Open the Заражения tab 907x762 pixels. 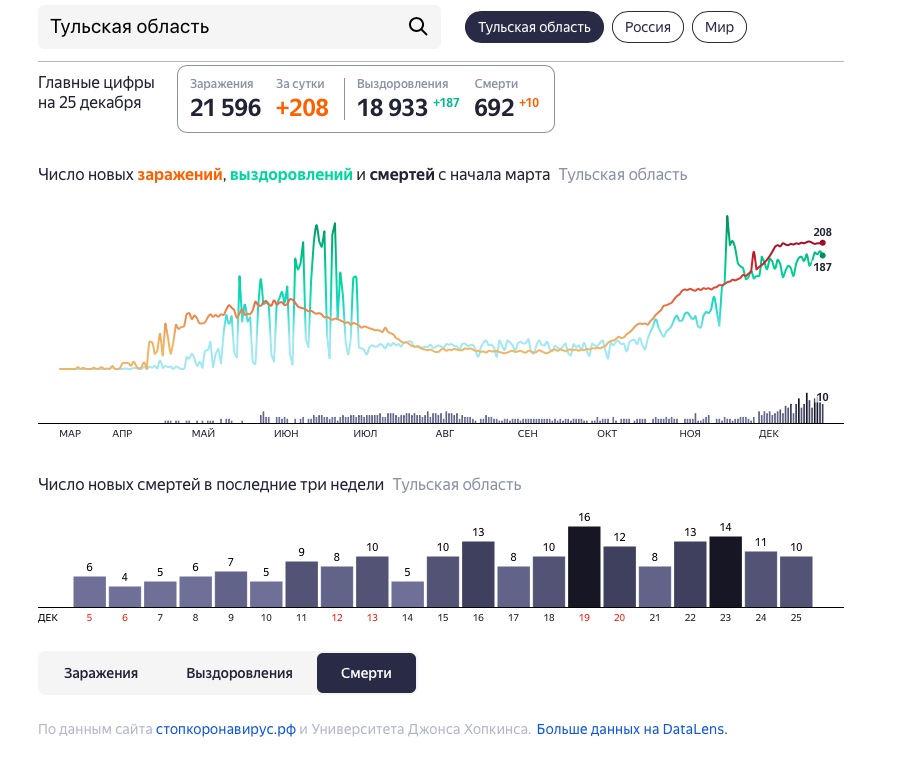[101, 673]
